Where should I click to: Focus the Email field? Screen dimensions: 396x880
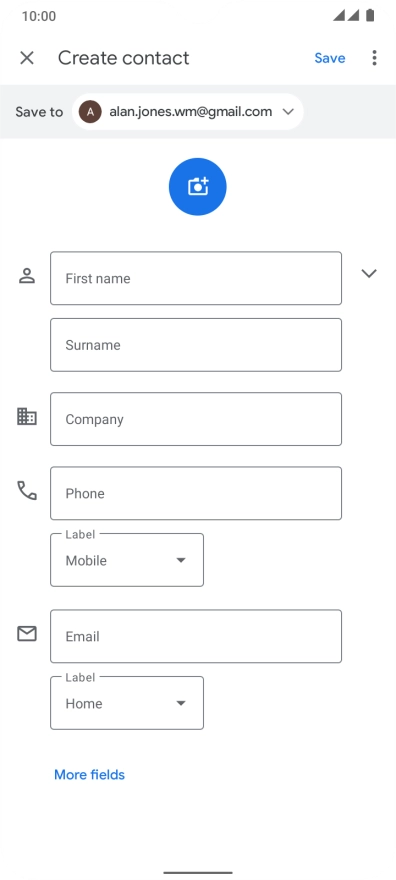click(196, 636)
